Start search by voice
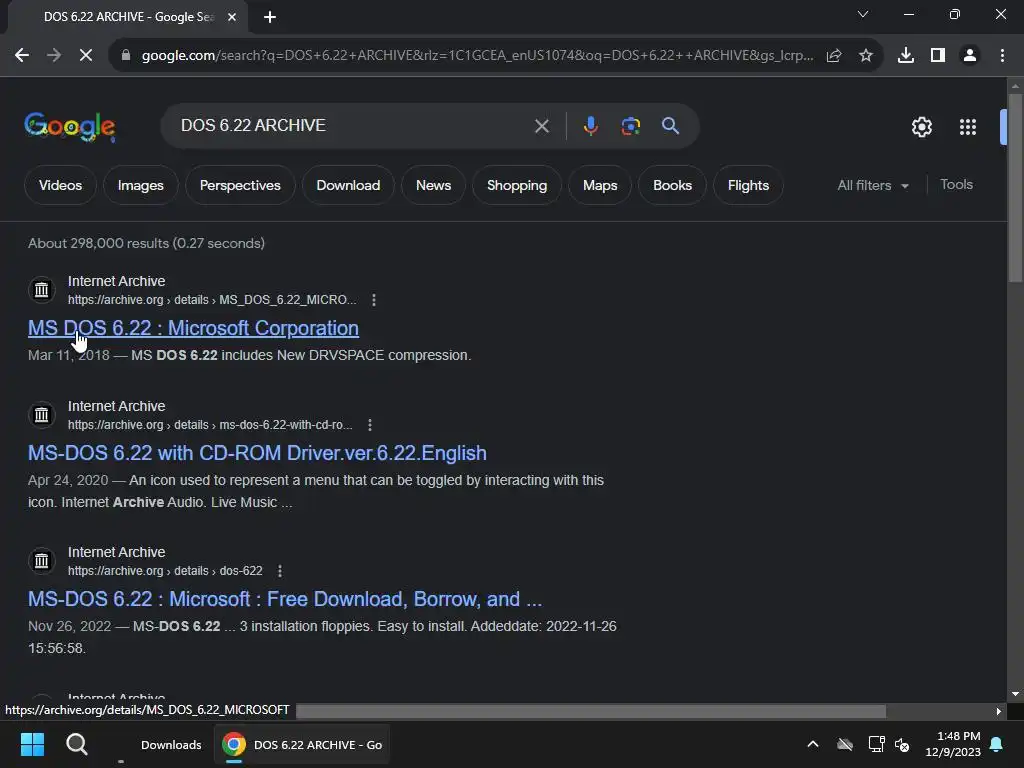 [590, 125]
